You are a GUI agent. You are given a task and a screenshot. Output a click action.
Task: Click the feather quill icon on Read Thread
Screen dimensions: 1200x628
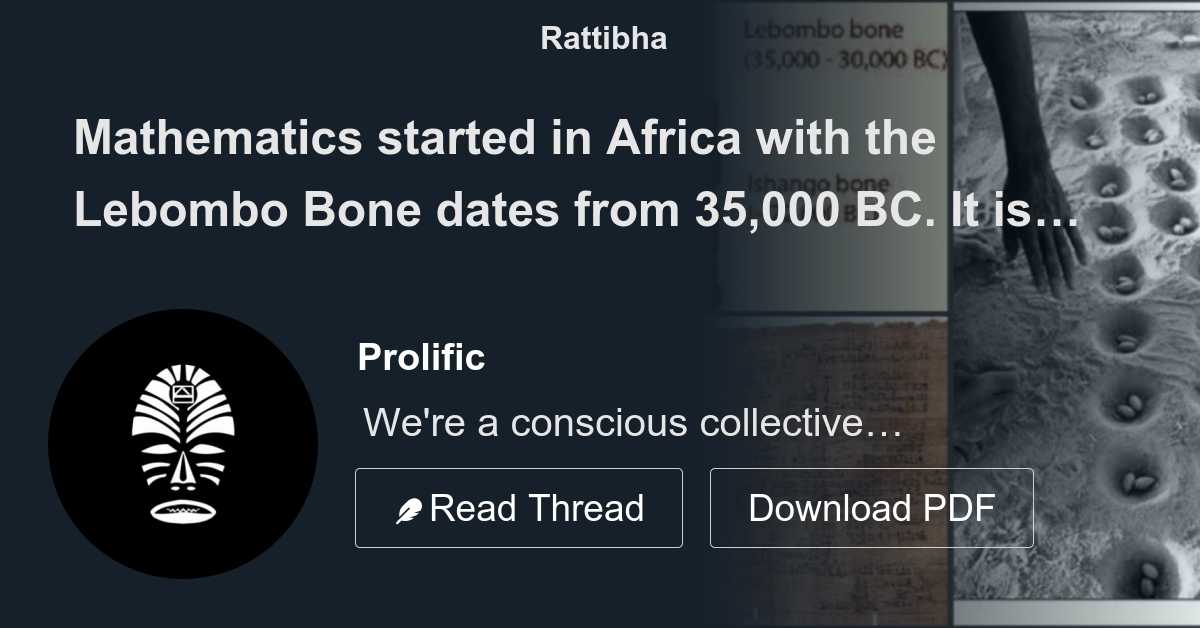[409, 507]
